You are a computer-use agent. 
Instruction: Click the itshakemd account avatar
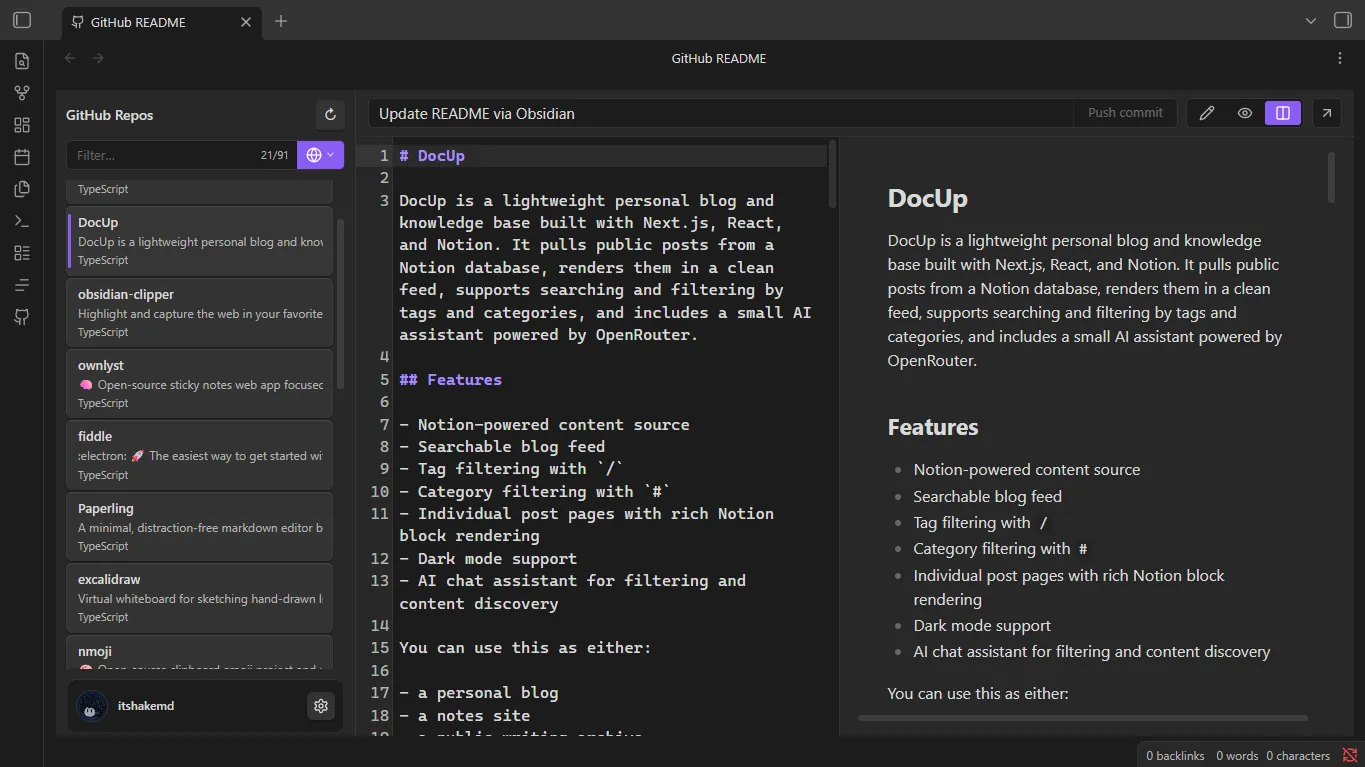pyautogui.click(x=92, y=706)
